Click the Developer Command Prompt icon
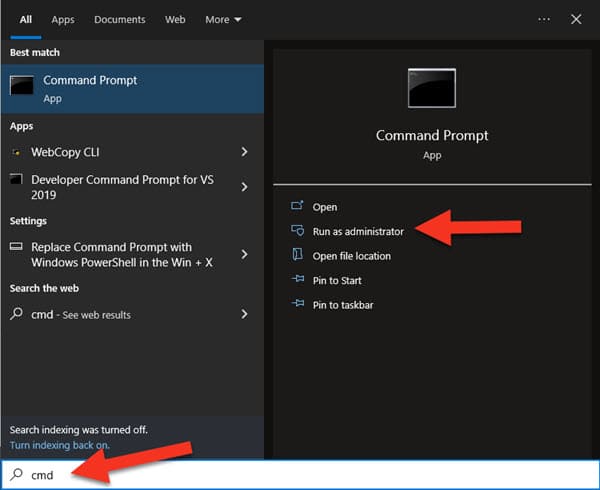Viewport: 600px width, 490px height. pyautogui.click(x=16, y=179)
